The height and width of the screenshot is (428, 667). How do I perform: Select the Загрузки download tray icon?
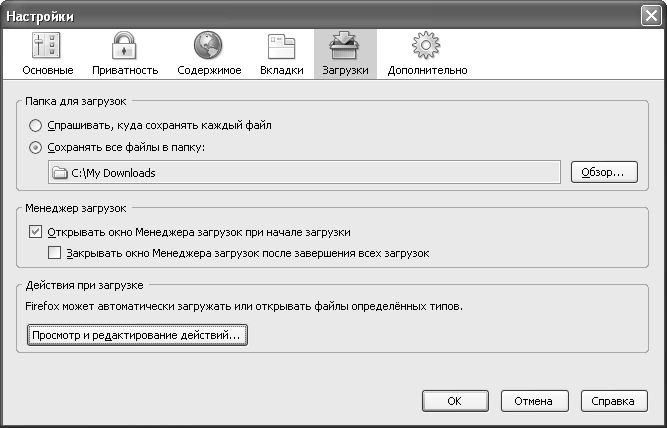click(x=345, y=46)
